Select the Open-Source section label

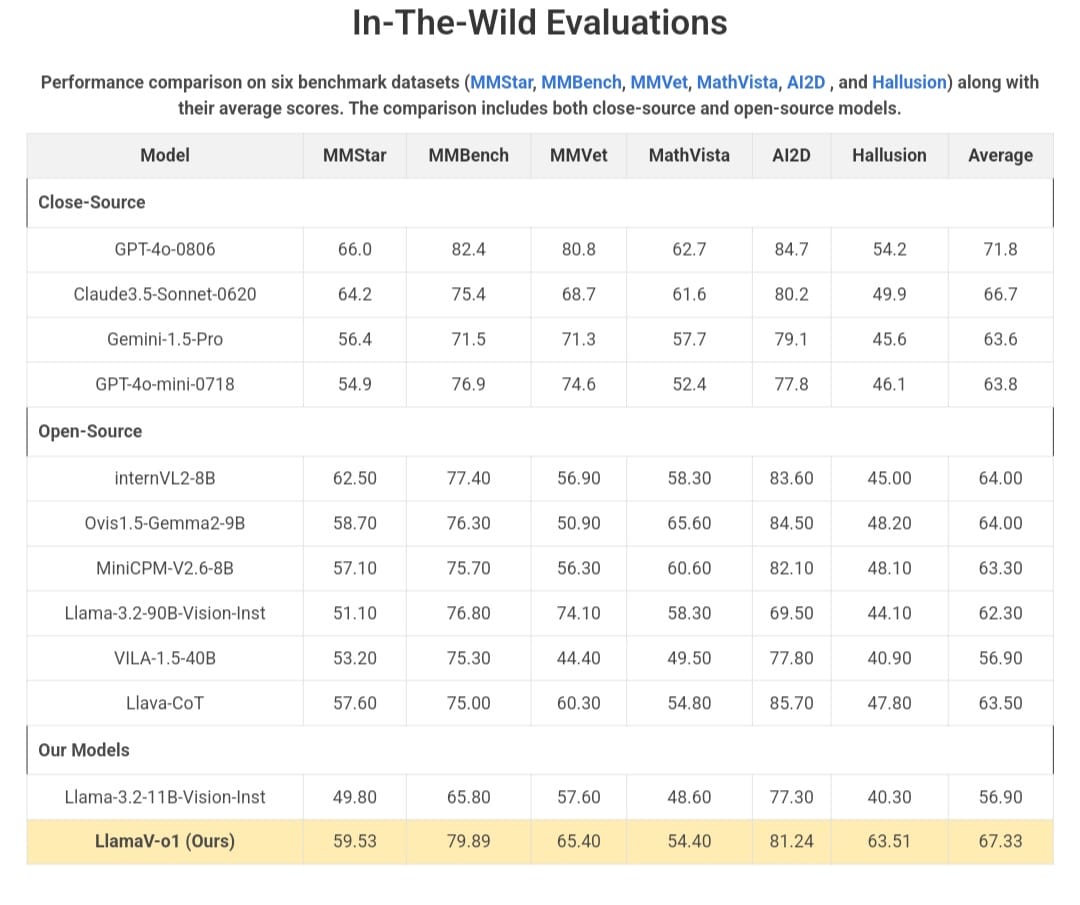click(90, 431)
